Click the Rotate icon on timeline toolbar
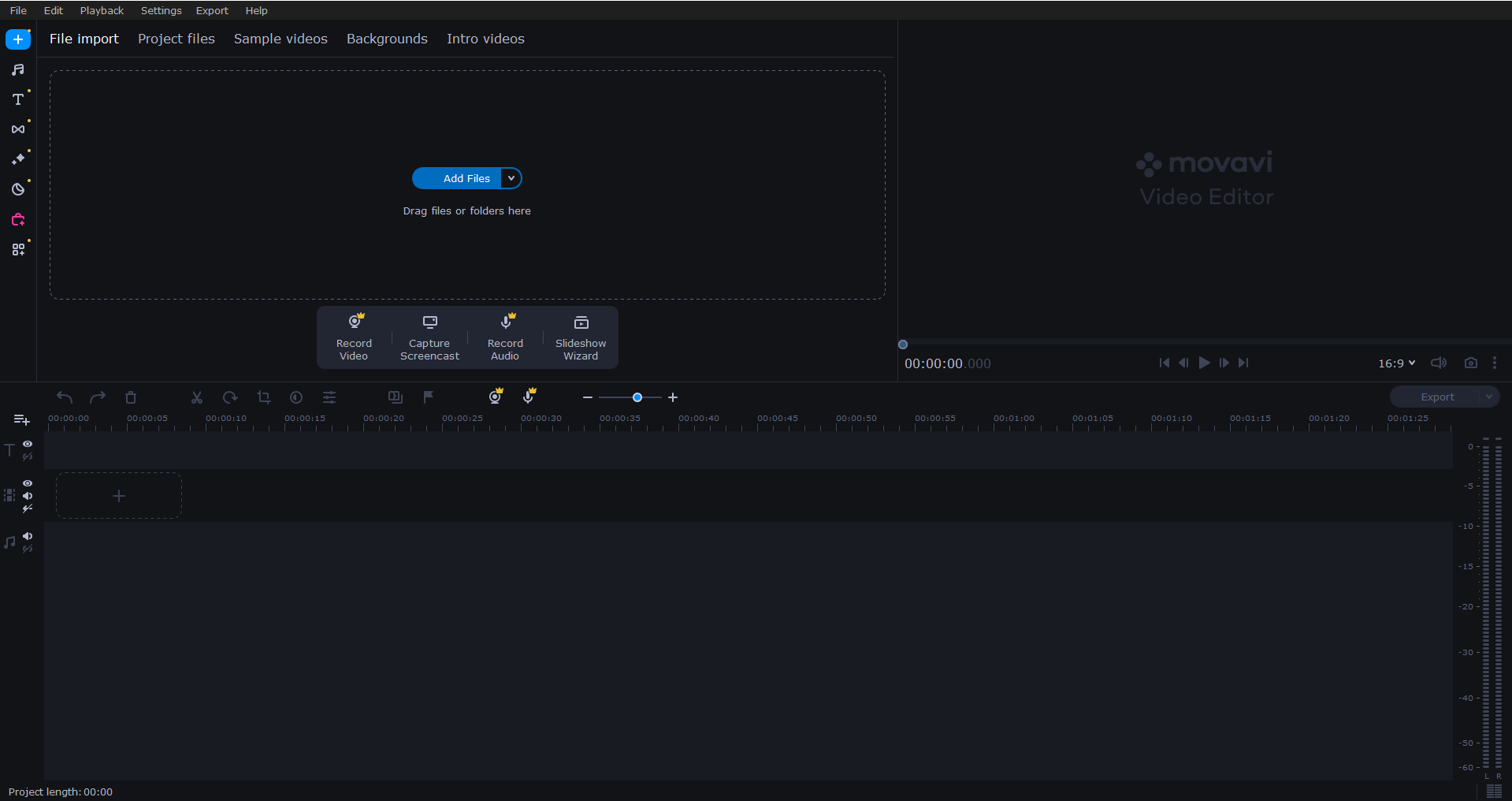Image resolution: width=1512 pixels, height=801 pixels. [228, 397]
